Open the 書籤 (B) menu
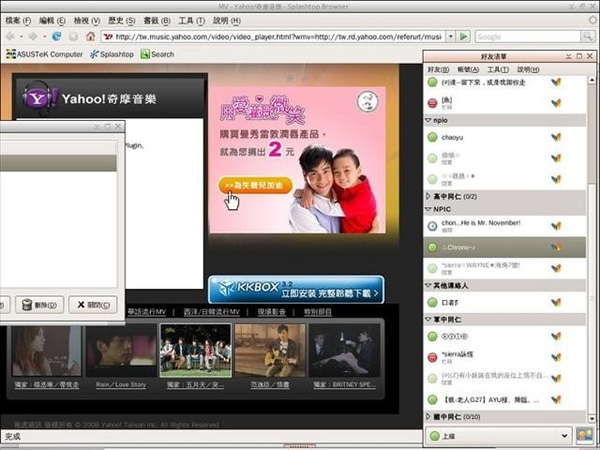Screen dimensions: 600x450 click(x=157, y=21)
